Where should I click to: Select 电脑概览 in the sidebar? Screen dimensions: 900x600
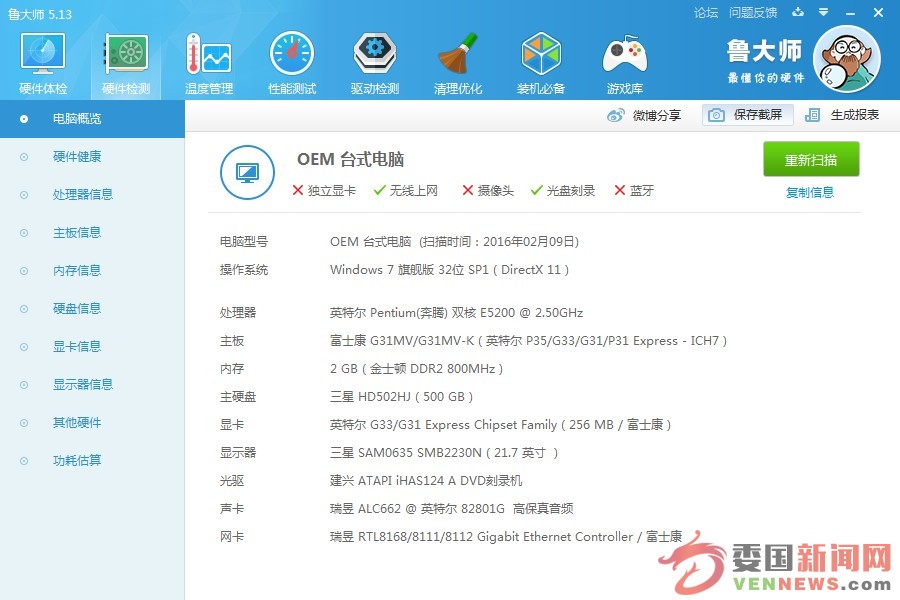(92, 119)
